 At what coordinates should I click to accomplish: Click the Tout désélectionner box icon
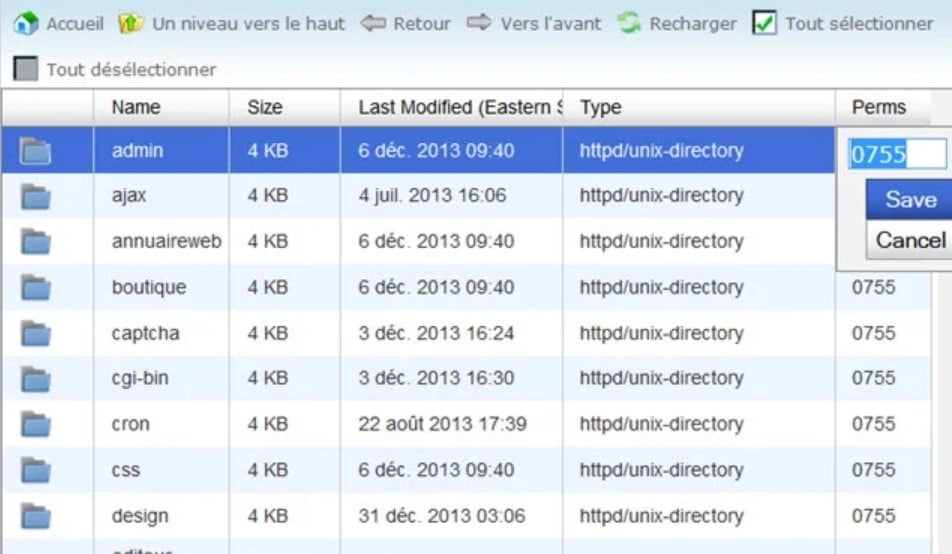pos(26,69)
